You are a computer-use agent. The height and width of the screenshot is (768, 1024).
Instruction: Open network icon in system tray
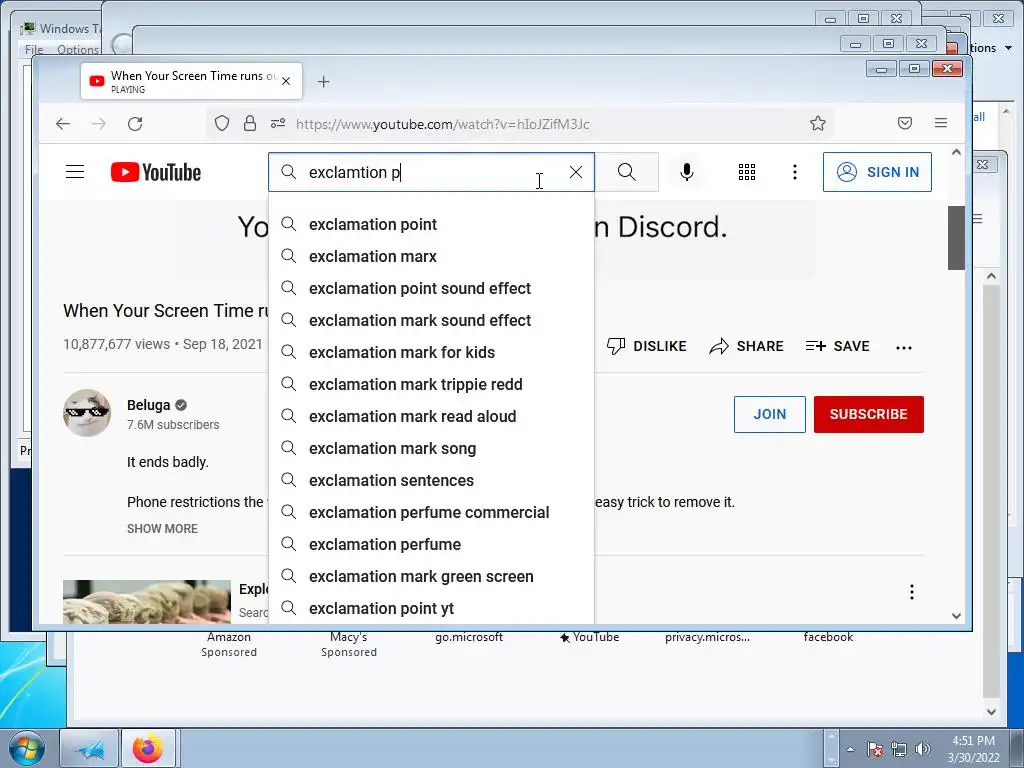point(899,749)
